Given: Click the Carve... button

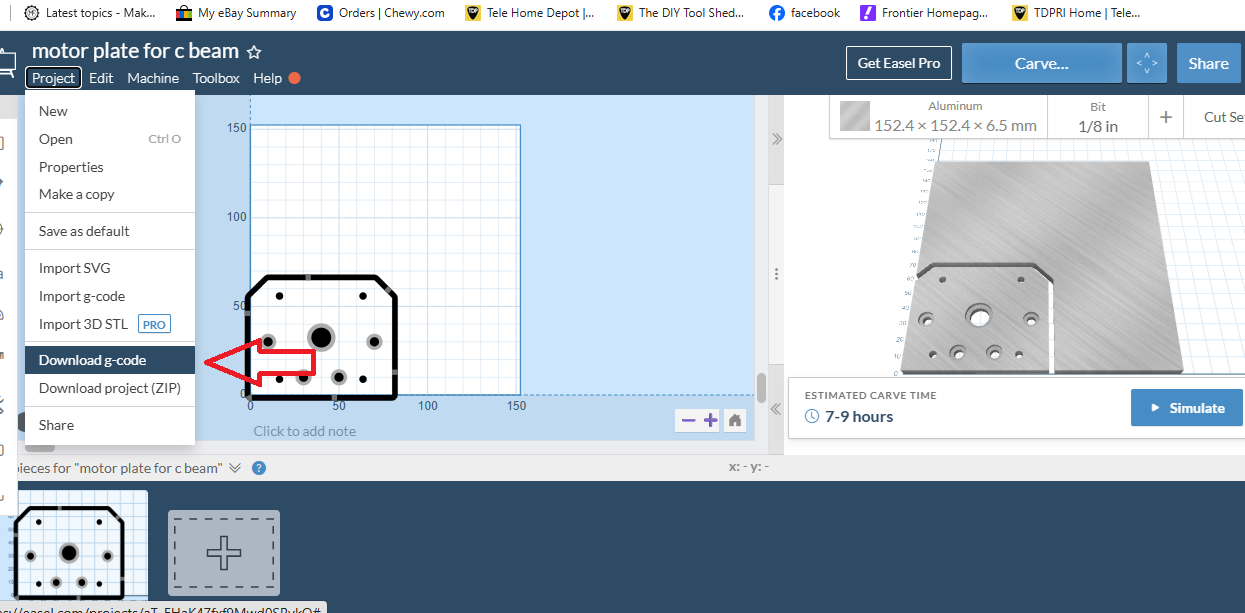Looking at the screenshot, I should click(x=1041, y=63).
